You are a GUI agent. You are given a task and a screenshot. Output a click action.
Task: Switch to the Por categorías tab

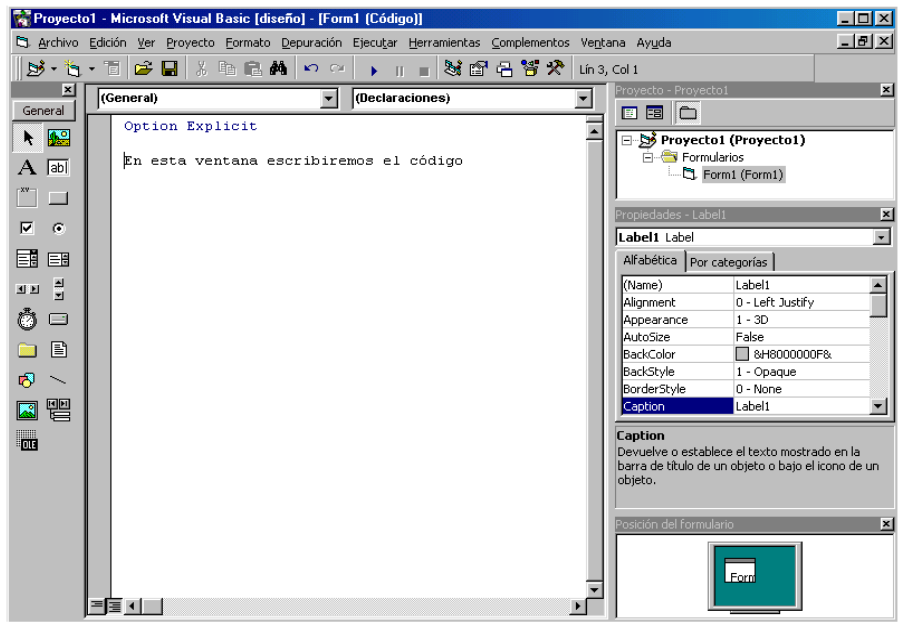(x=729, y=263)
